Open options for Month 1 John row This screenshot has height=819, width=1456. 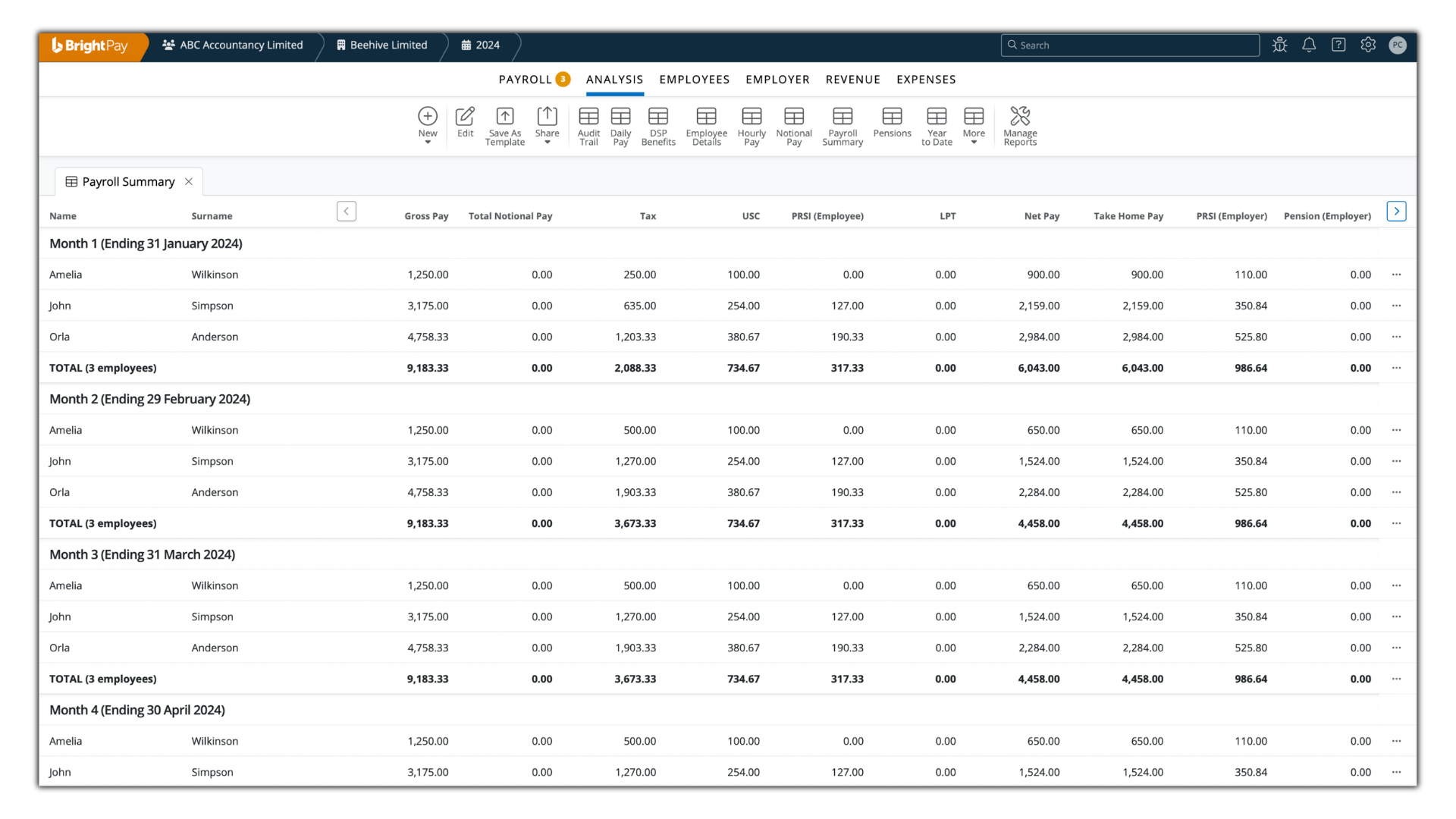(1396, 306)
